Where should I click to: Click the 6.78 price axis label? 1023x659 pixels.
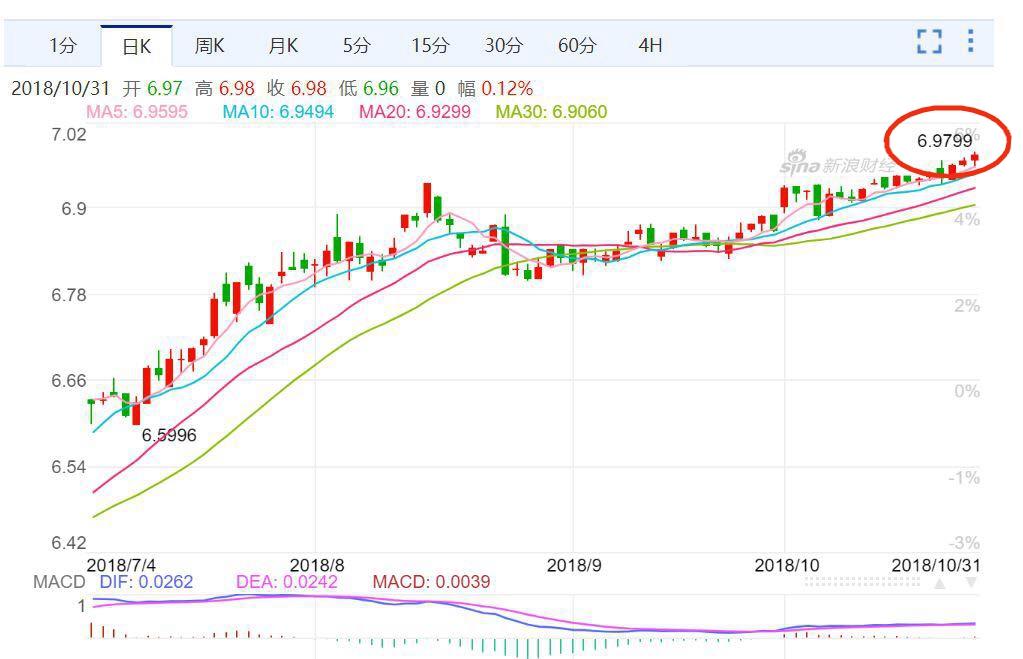[69, 295]
